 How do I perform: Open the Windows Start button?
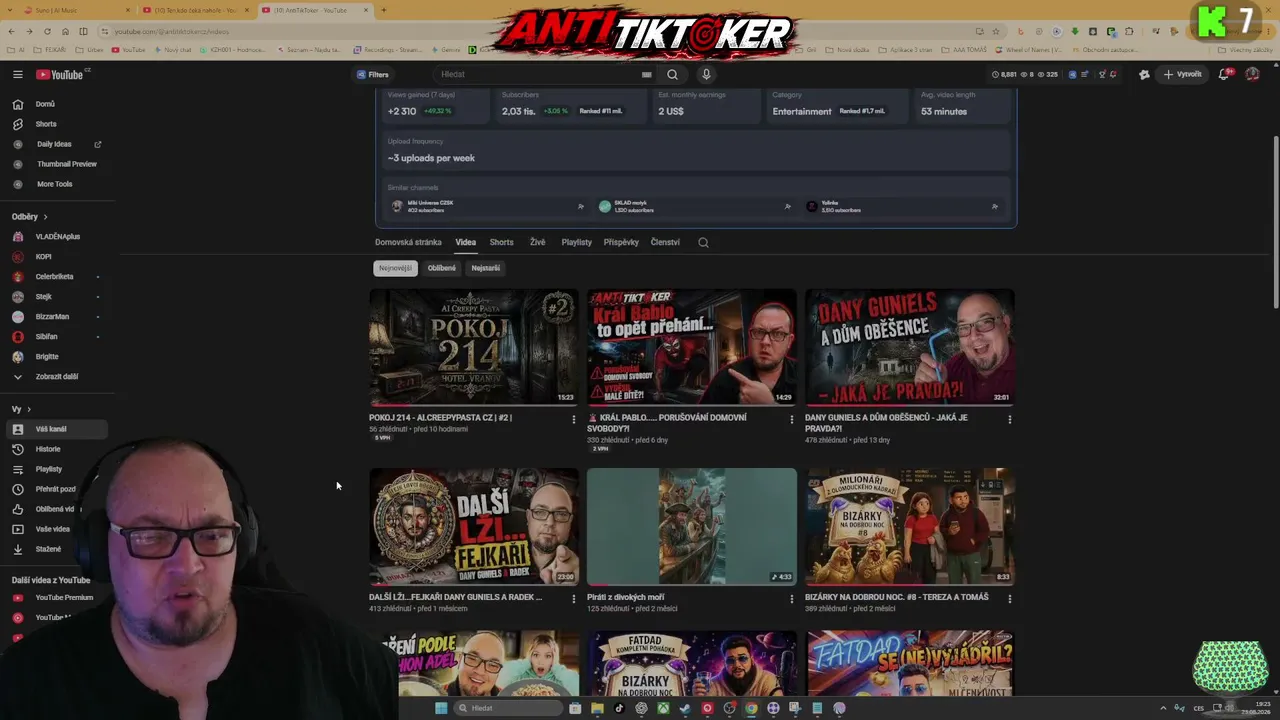point(441,708)
